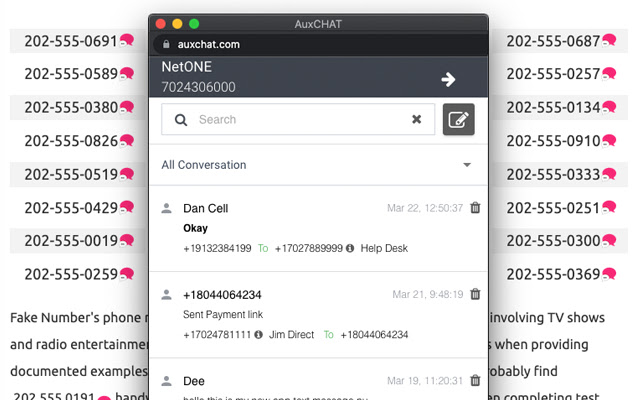Click phone number 202-555-0333 in background page
Image resolution: width=640 pixels, height=400 pixels.
pos(553,174)
